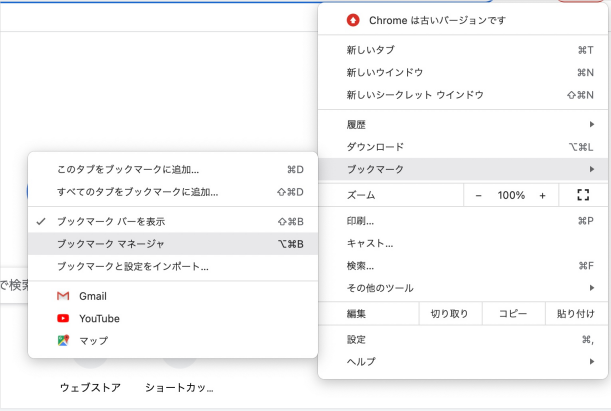Enter fullscreen using the zoom row icon
611x411 pixels.
click(583, 195)
